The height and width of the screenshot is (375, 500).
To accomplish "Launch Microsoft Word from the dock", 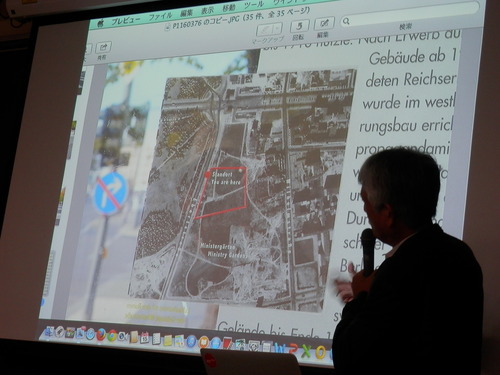I will [279, 348].
